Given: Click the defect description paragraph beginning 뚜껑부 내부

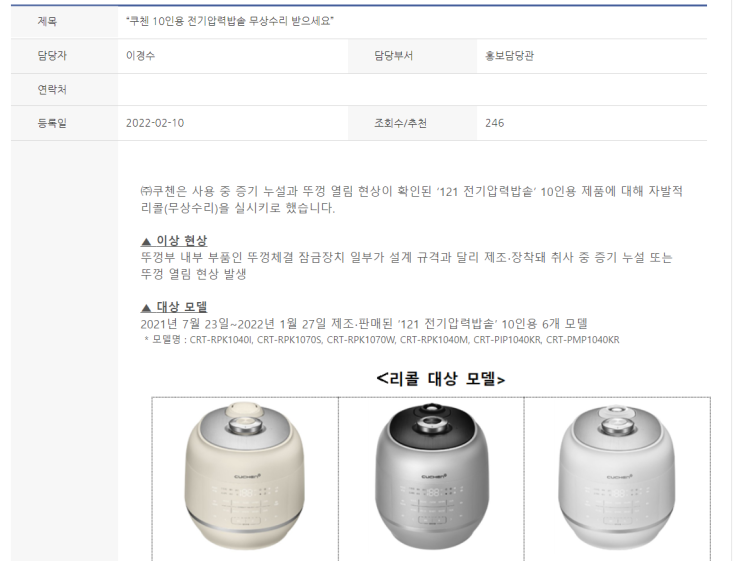Looking at the screenshot, I should (407, 265).
